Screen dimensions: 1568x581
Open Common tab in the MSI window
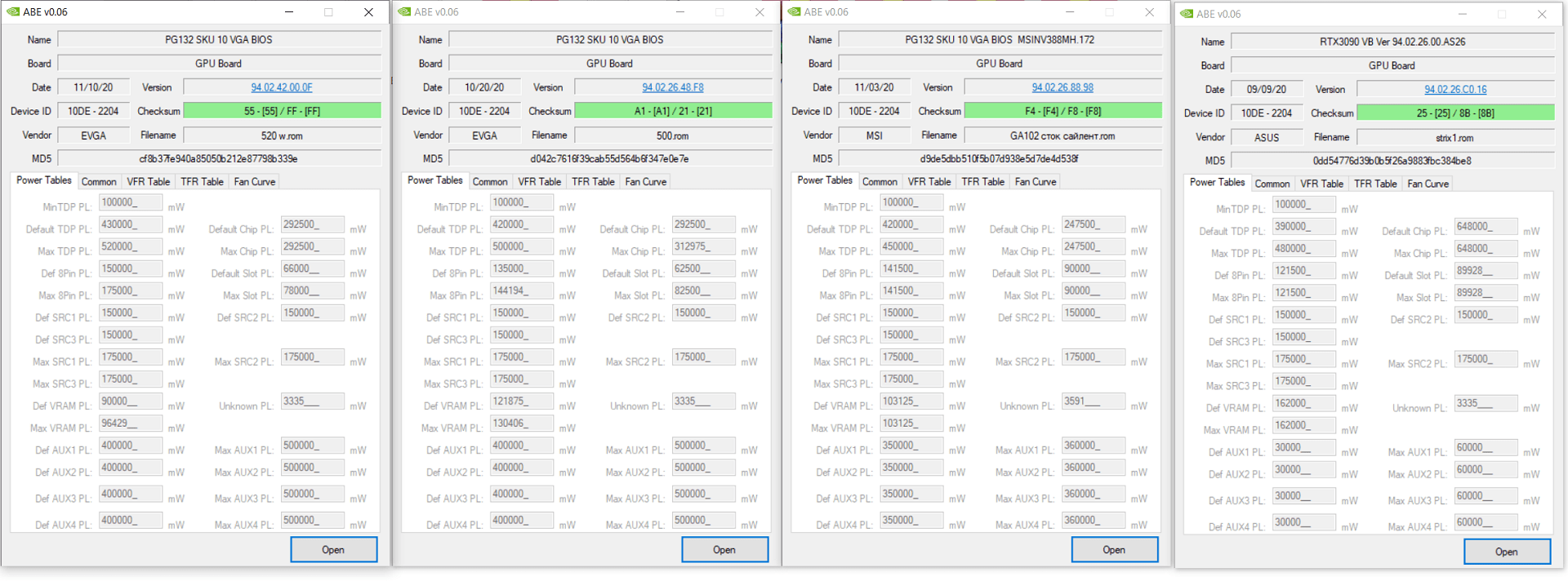click(880, 182)
